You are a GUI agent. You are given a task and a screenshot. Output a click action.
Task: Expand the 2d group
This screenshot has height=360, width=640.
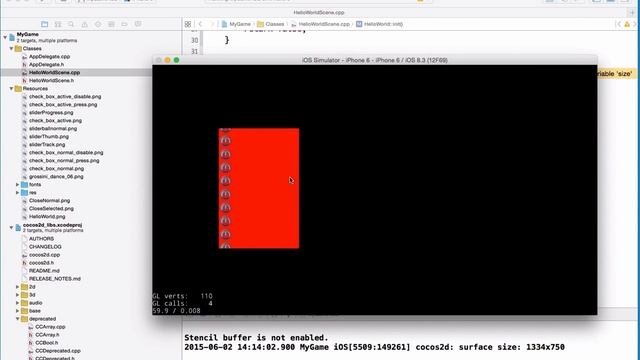pos(18,287)
